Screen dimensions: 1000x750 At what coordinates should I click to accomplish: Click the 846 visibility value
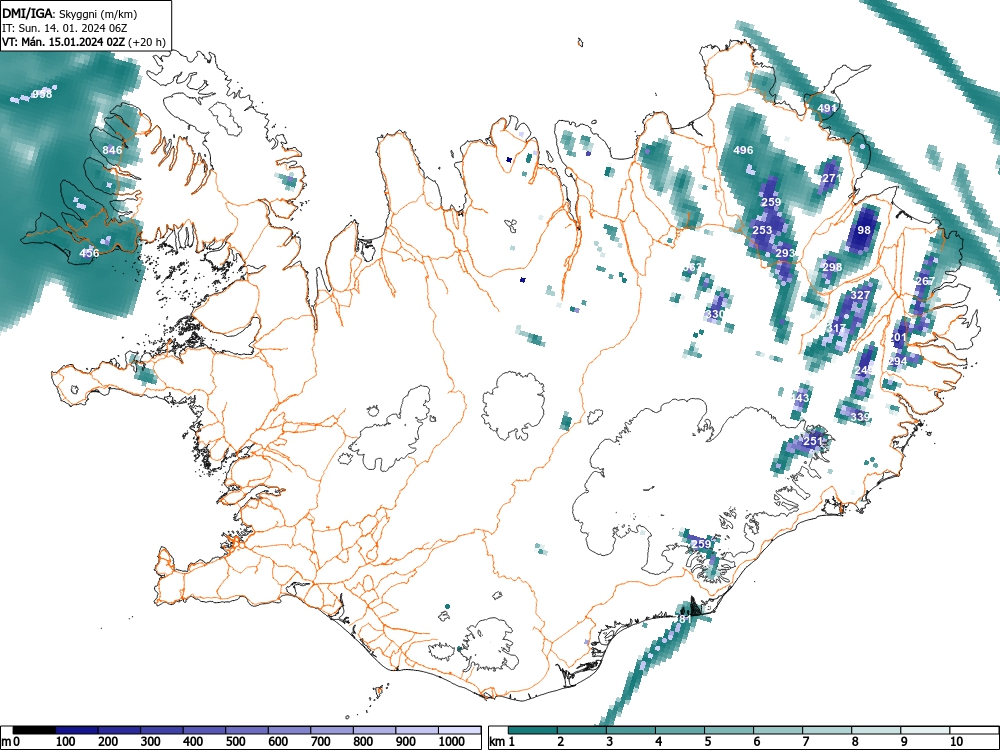[112, 151]
